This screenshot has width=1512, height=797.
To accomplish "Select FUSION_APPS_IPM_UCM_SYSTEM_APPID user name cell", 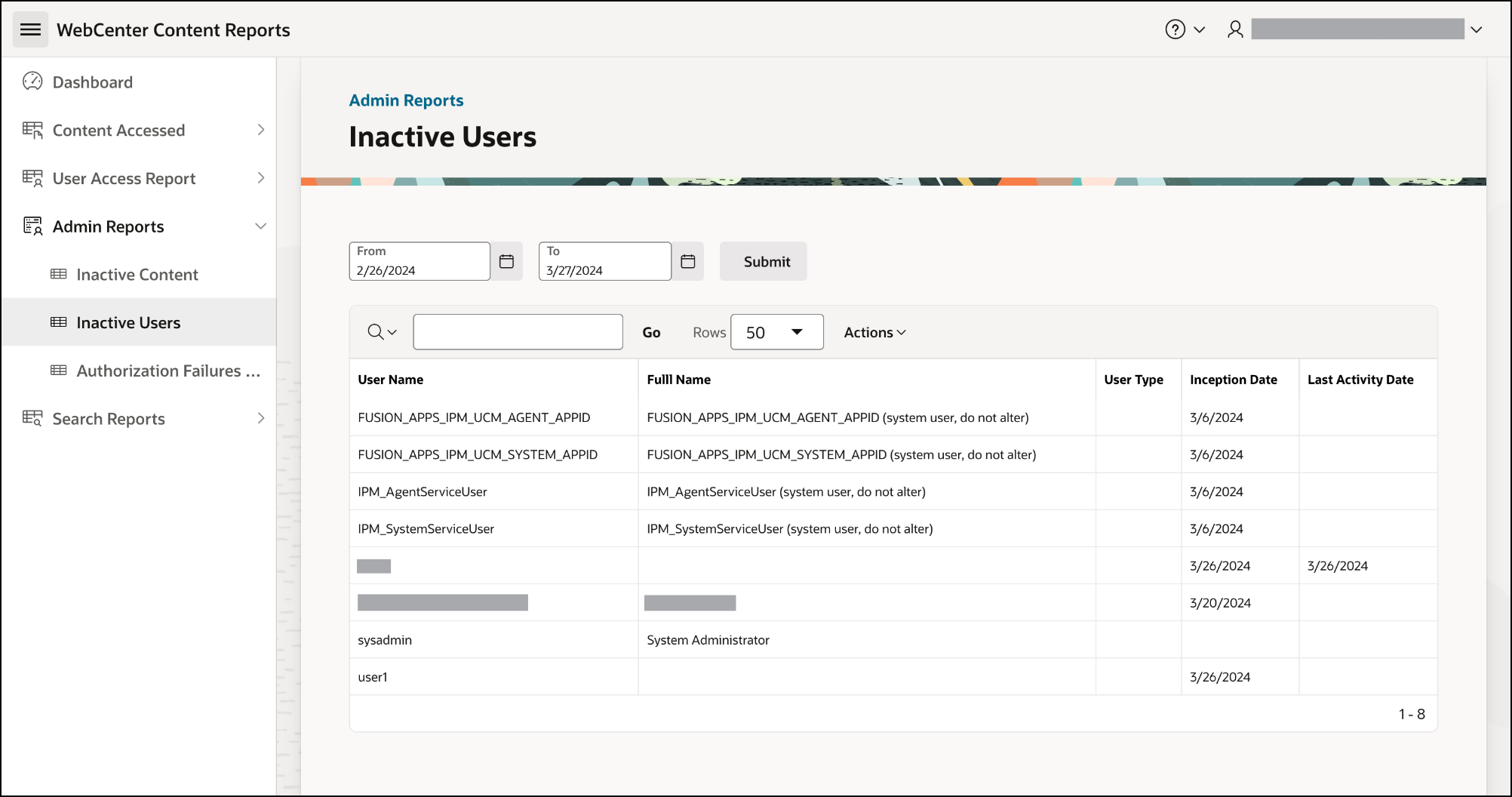I will pos(493,454).
